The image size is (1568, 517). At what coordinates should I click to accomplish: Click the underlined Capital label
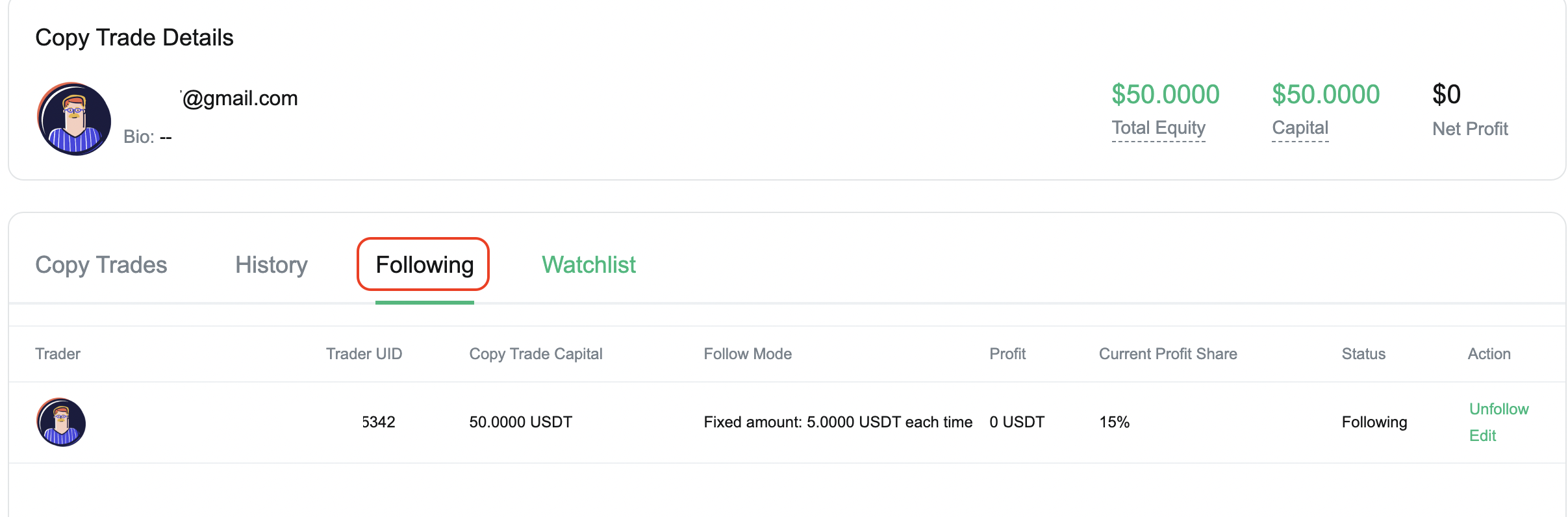1300,128
